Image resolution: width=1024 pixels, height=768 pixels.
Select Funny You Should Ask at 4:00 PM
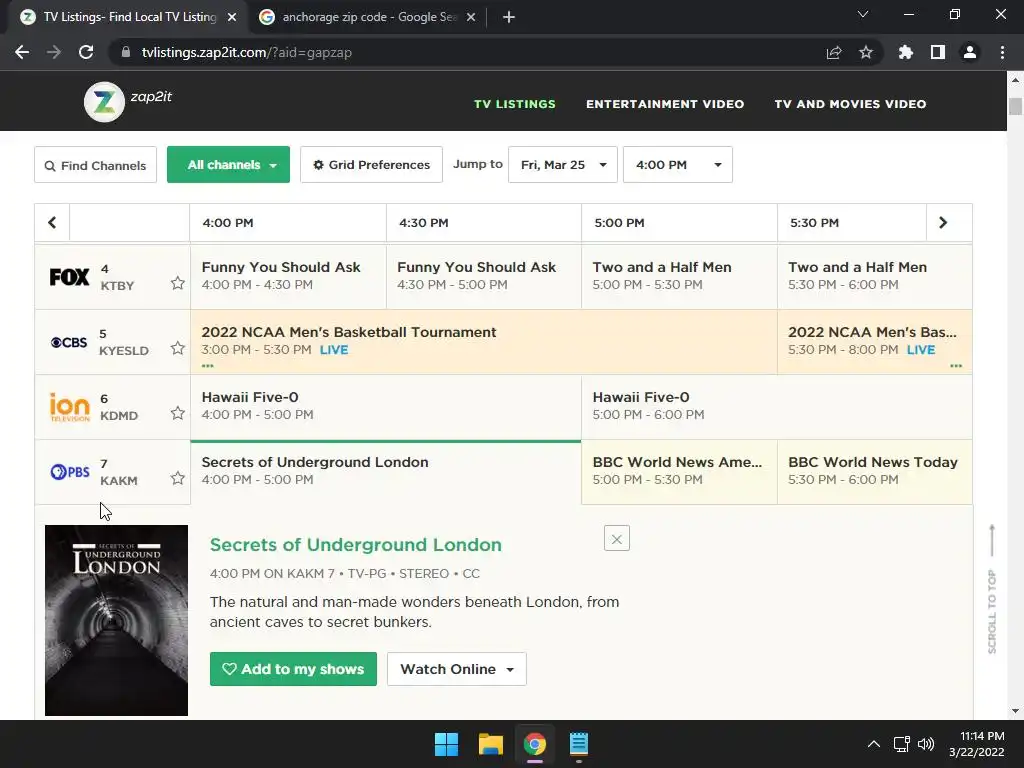pos(289,276)
